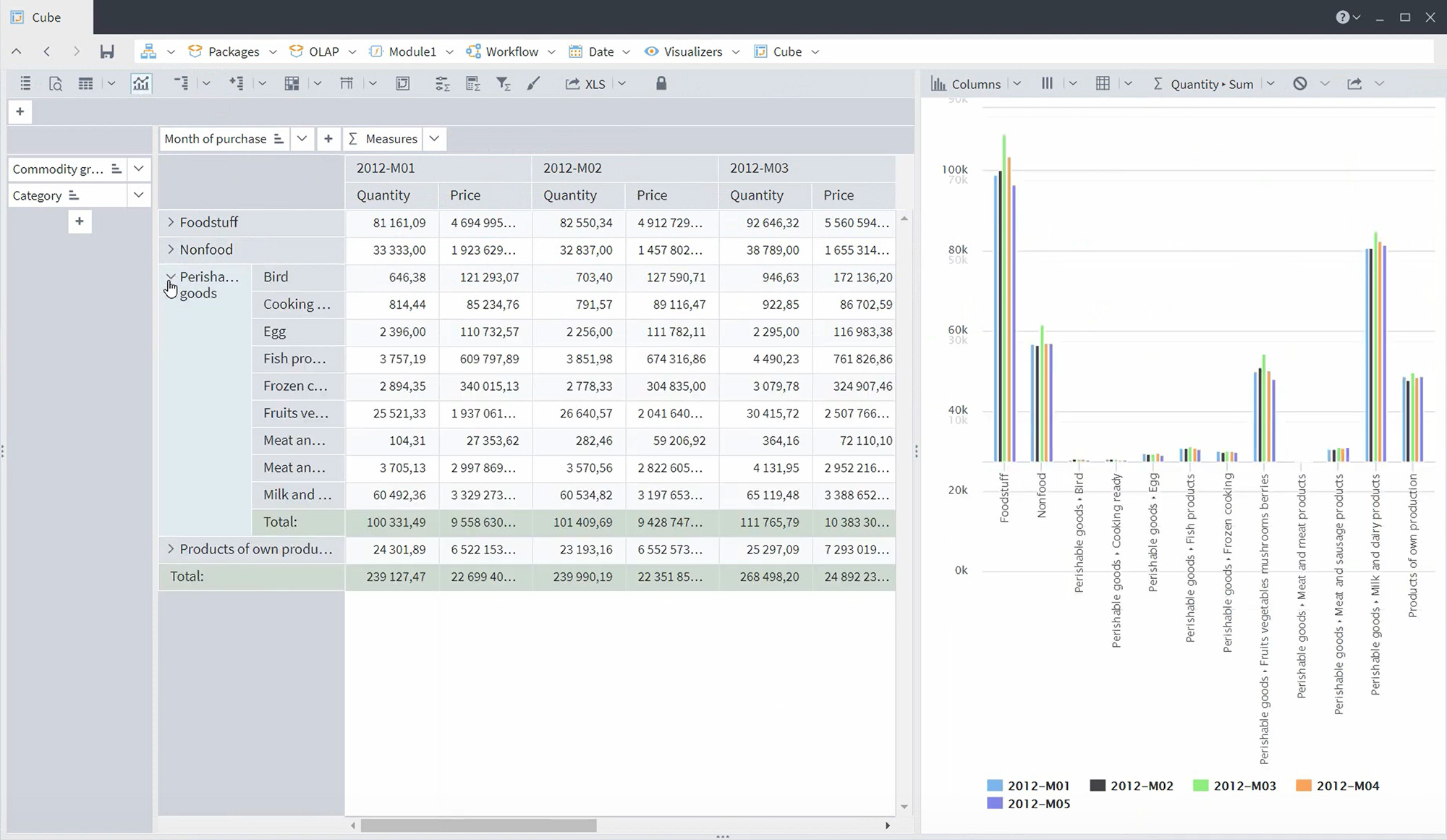
Task: Open the Visualizers menu
Action: click(x=692, y=51)
